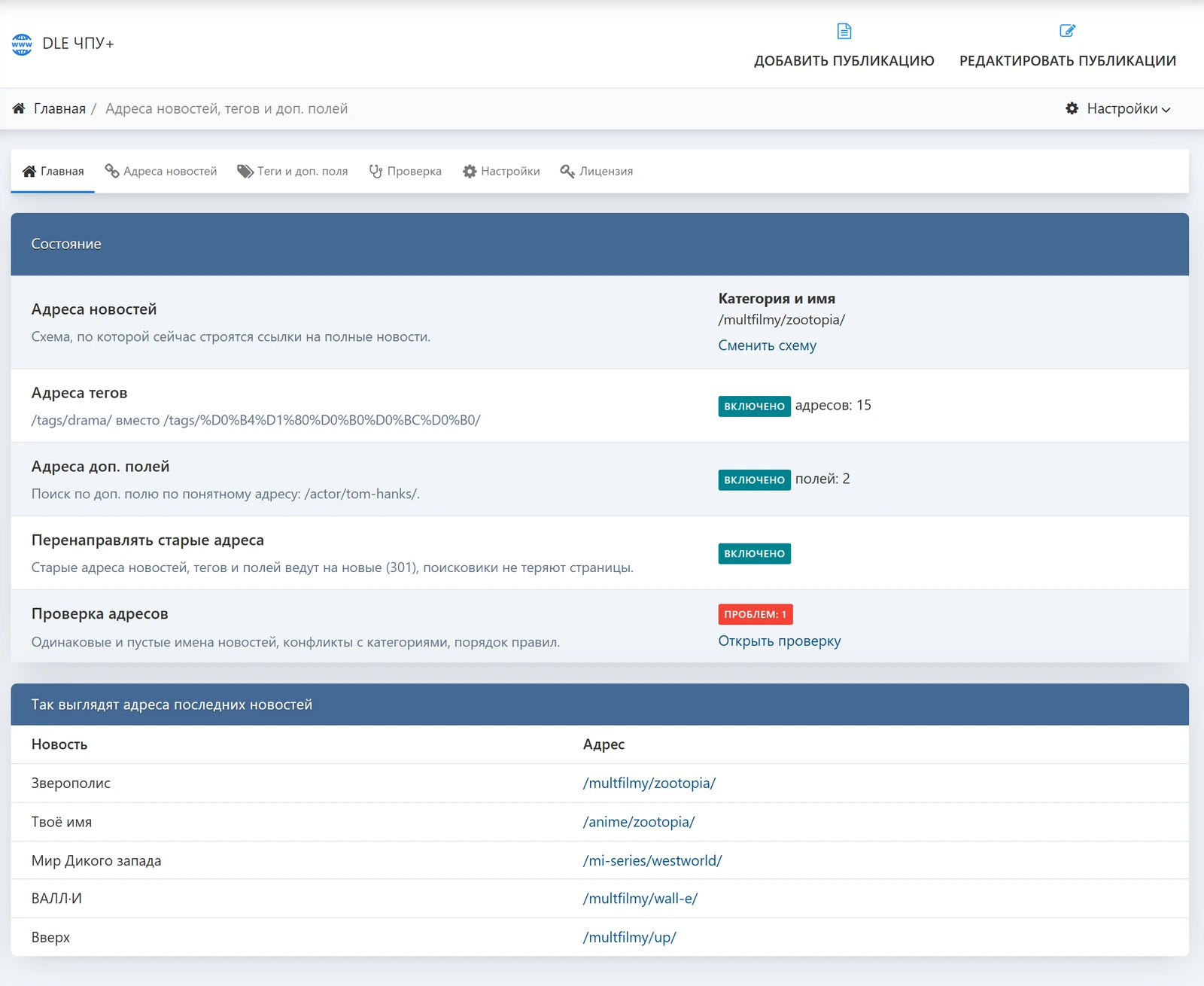Click the edit icon above Редактировать публикации

pyautogui.click(x=1067, y=31)
